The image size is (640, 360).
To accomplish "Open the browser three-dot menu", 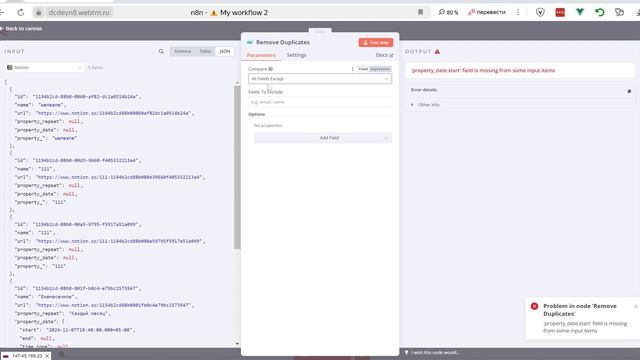I will click(x=518, y=12).
